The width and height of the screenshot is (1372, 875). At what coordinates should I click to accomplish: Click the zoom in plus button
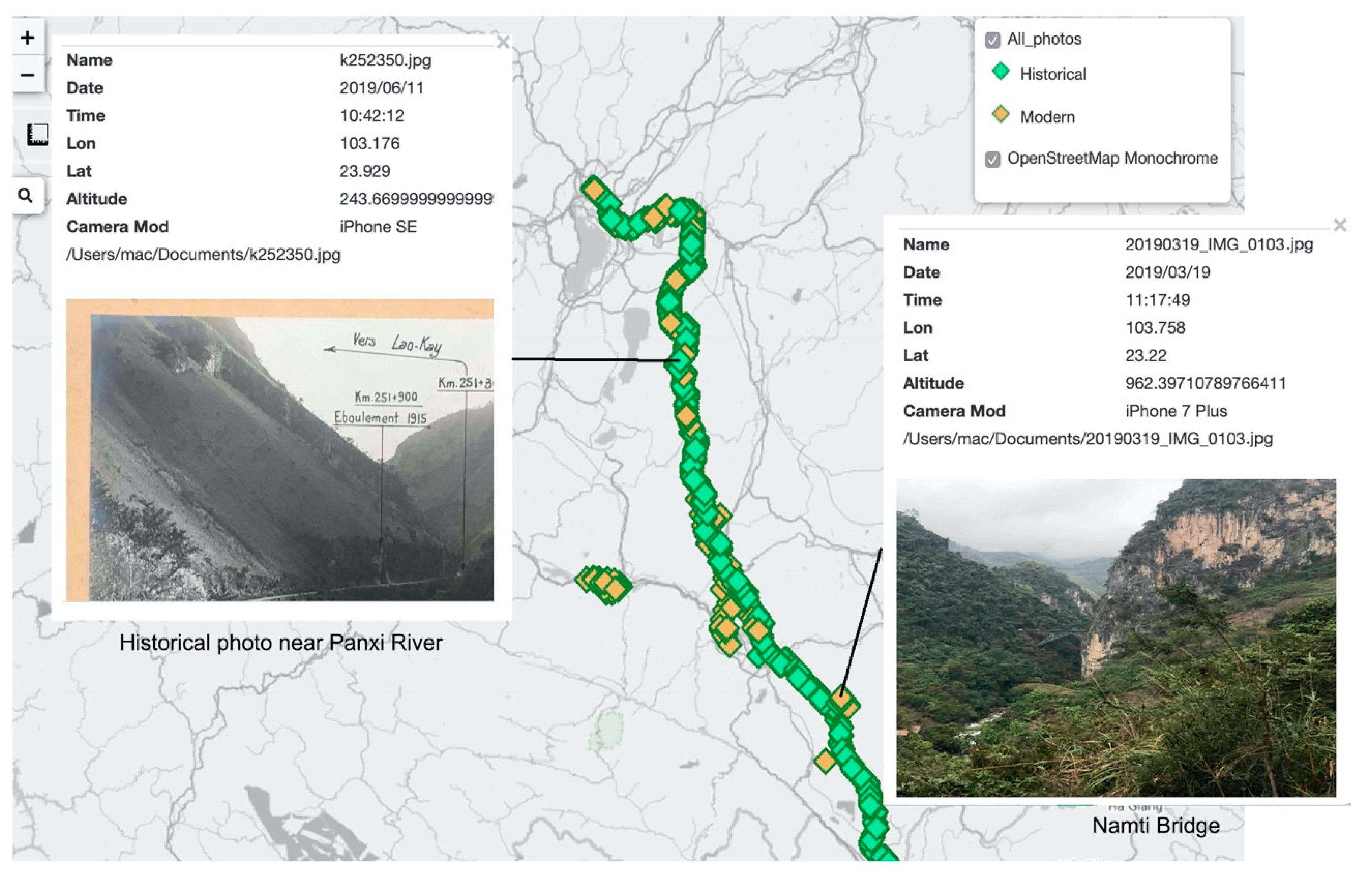[27, 38]
